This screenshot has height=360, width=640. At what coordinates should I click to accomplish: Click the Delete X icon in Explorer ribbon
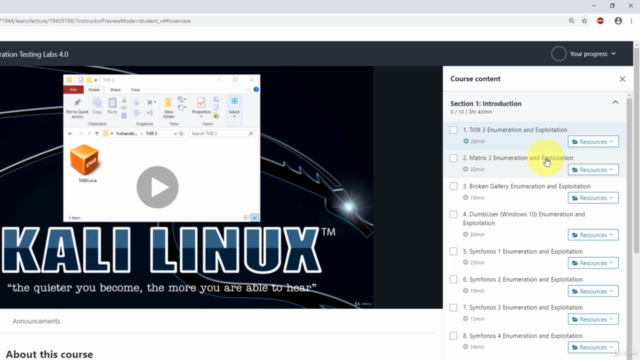click(151, 102)
